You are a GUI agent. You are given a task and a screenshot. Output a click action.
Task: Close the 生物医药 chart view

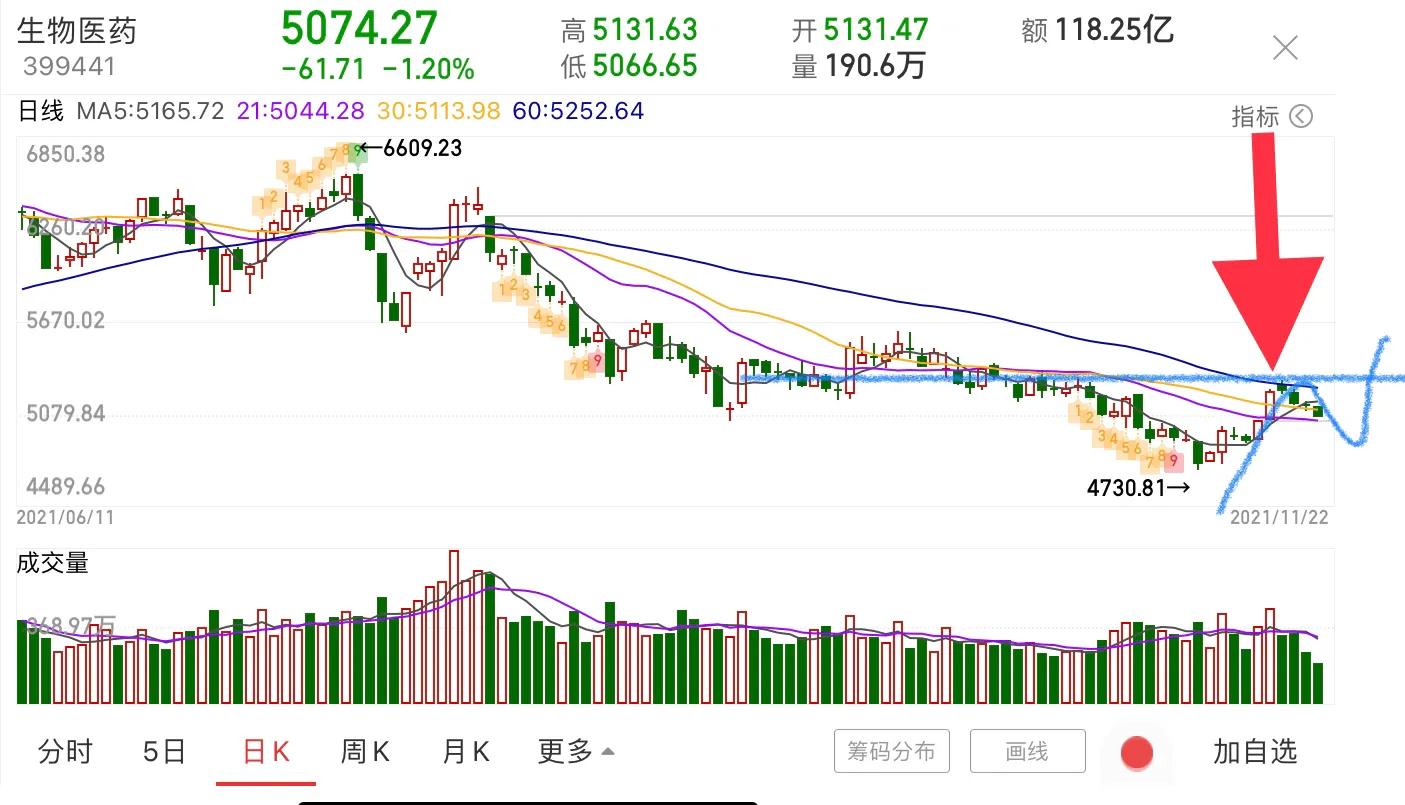(1285, 47)
